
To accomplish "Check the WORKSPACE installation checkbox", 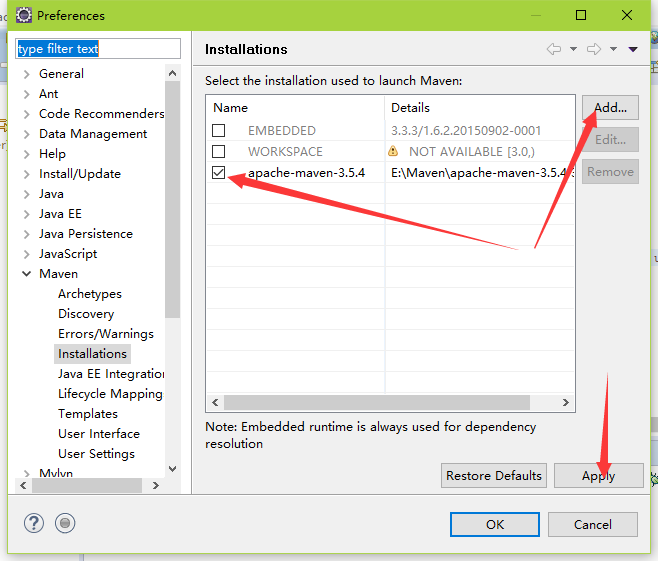I will 218,151.
